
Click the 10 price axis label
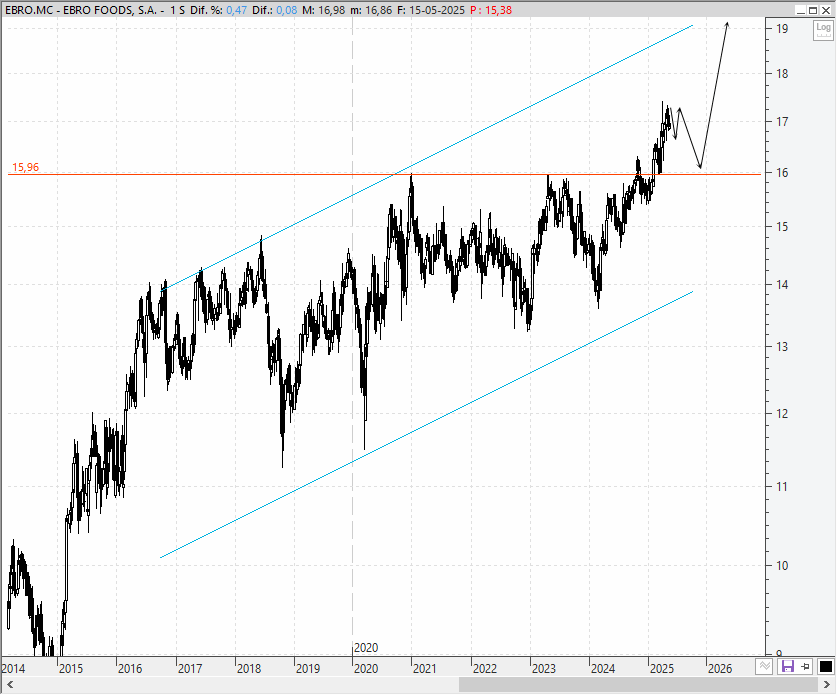pos(782,566)
